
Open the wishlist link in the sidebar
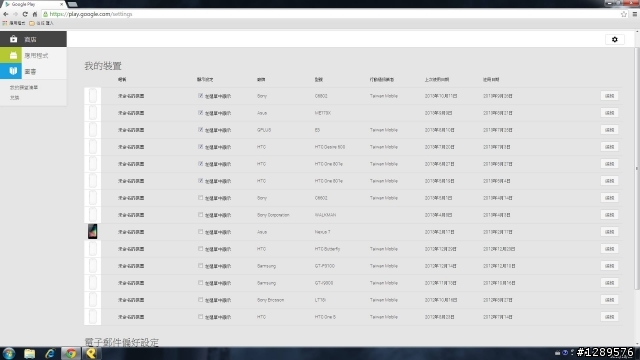[24, 87]
